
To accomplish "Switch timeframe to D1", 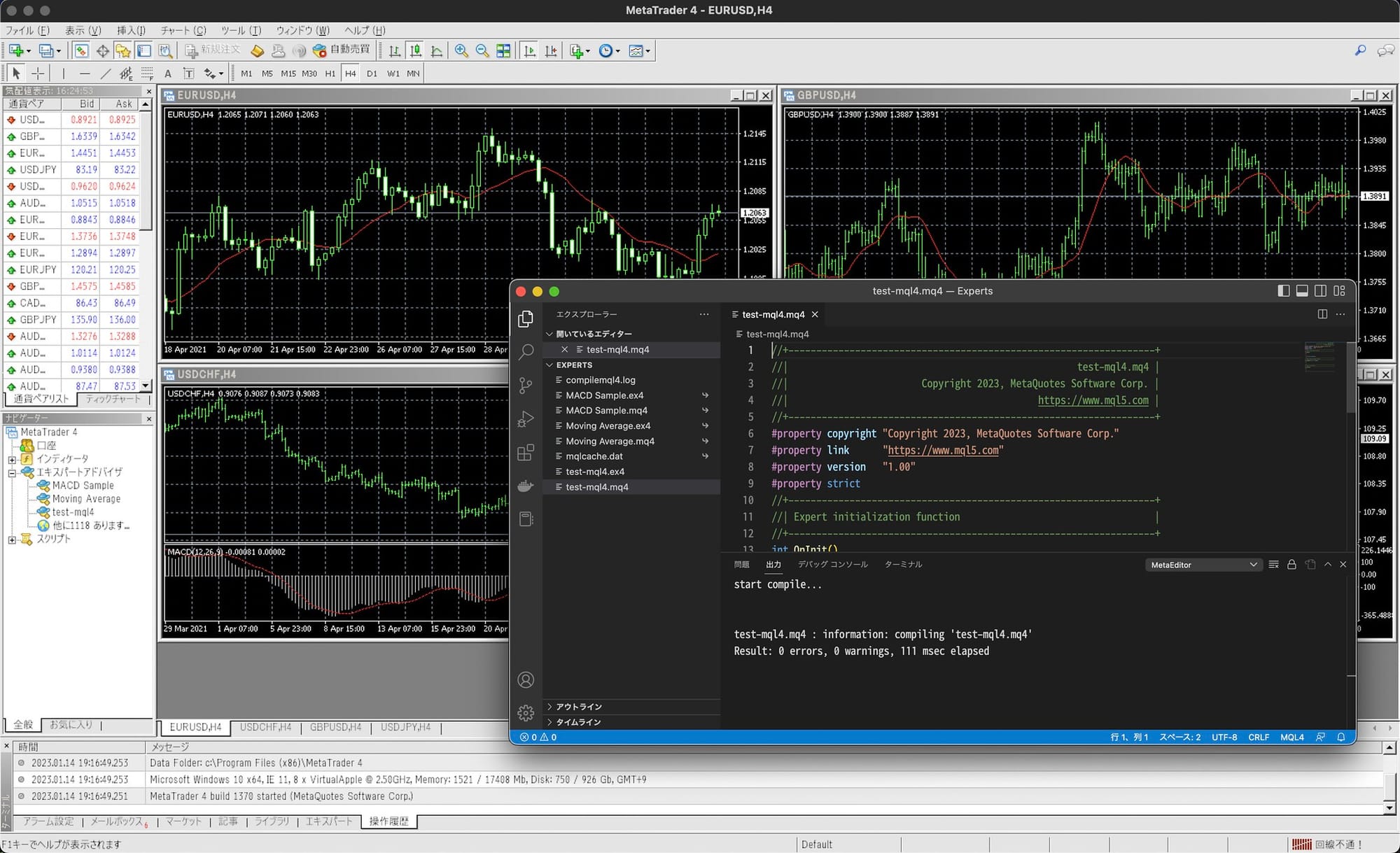I will [x=372, y=73].
